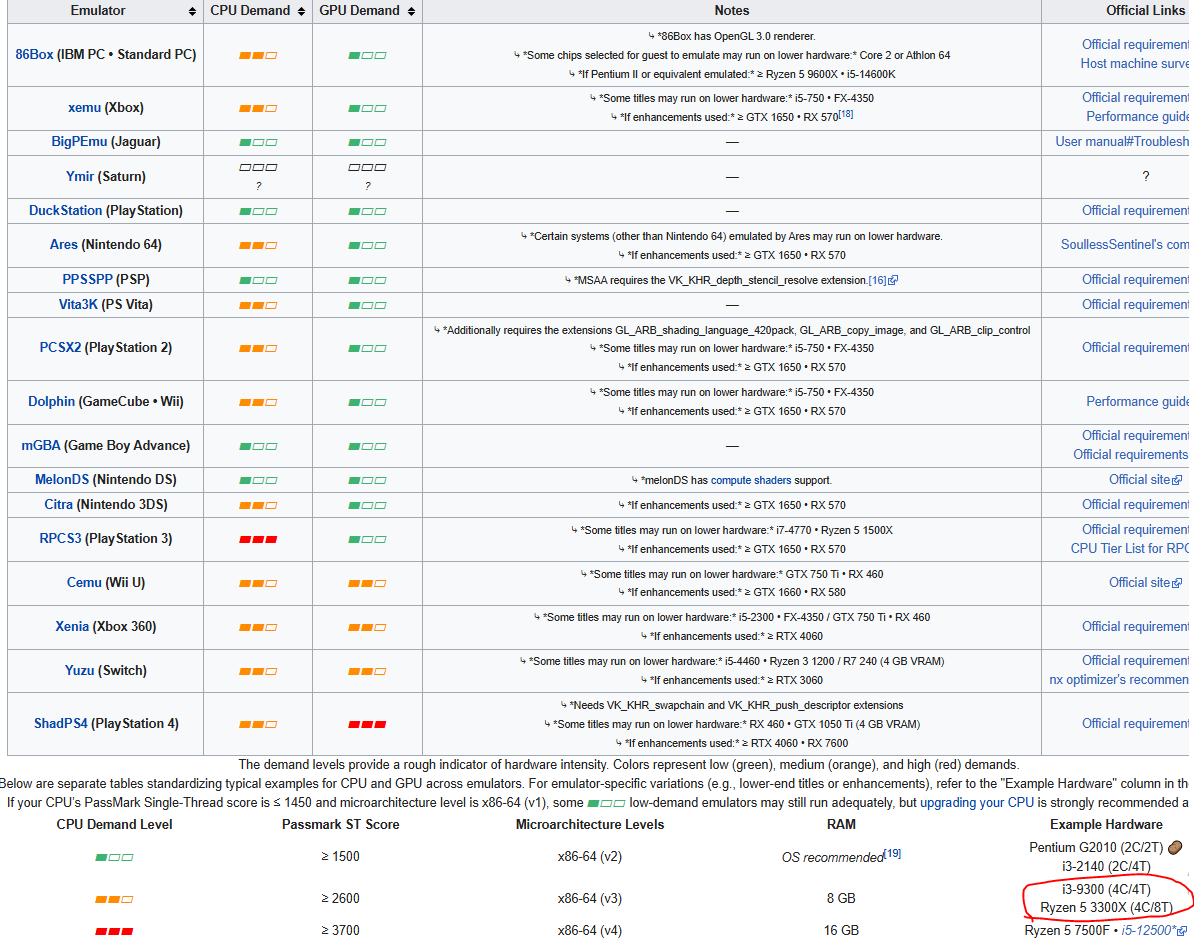Image resolution: width=1194 pixels, height=947 pixels.
Task: Click the 'Passmark ST Score' column heading
Action: [x=340, y=825]
